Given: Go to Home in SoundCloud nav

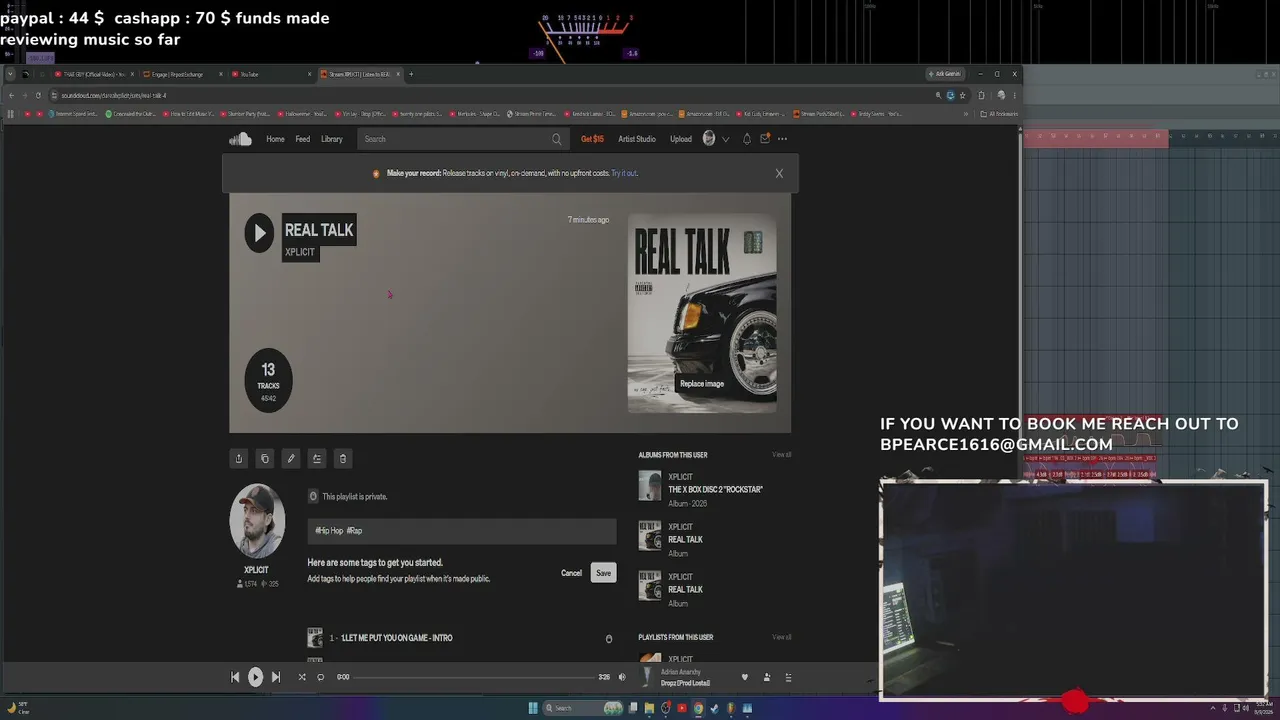Looking at the screenshot, I should click(x=275, y=139).
